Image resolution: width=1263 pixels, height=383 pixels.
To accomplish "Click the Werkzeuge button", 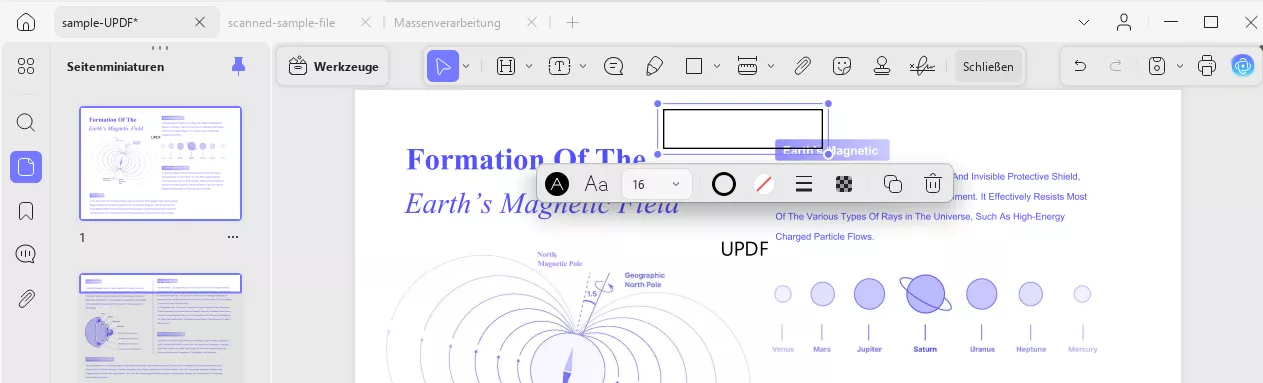I will click(x=333, y=66).
